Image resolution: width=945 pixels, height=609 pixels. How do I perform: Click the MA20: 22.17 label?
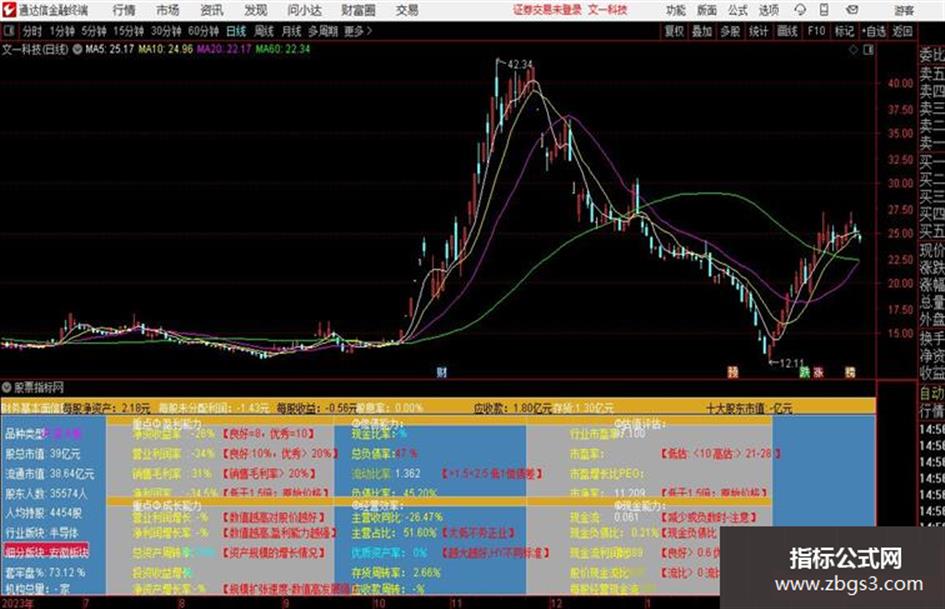pos(224,49)
